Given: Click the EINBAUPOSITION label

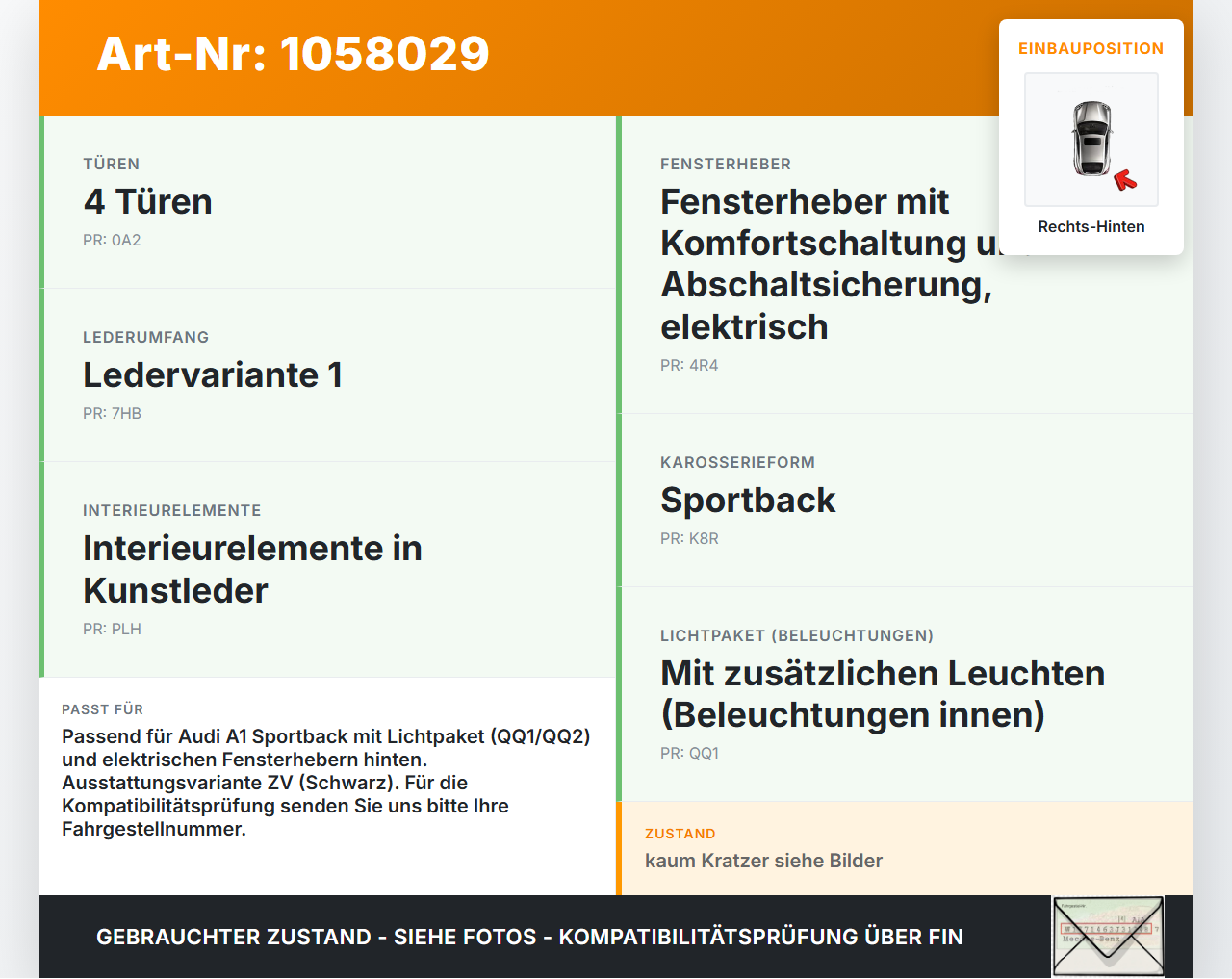Looking at the screenshot, I should [1091, 48].
